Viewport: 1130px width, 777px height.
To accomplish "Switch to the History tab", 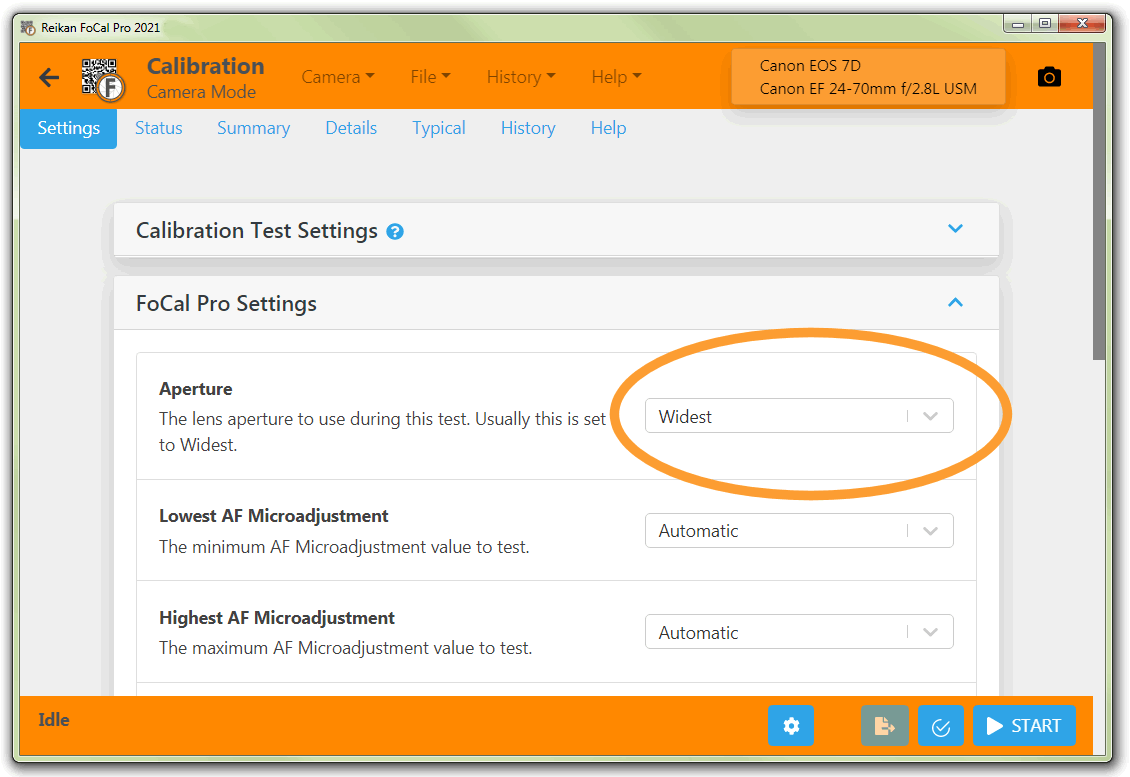I will (x=528, y=128).
